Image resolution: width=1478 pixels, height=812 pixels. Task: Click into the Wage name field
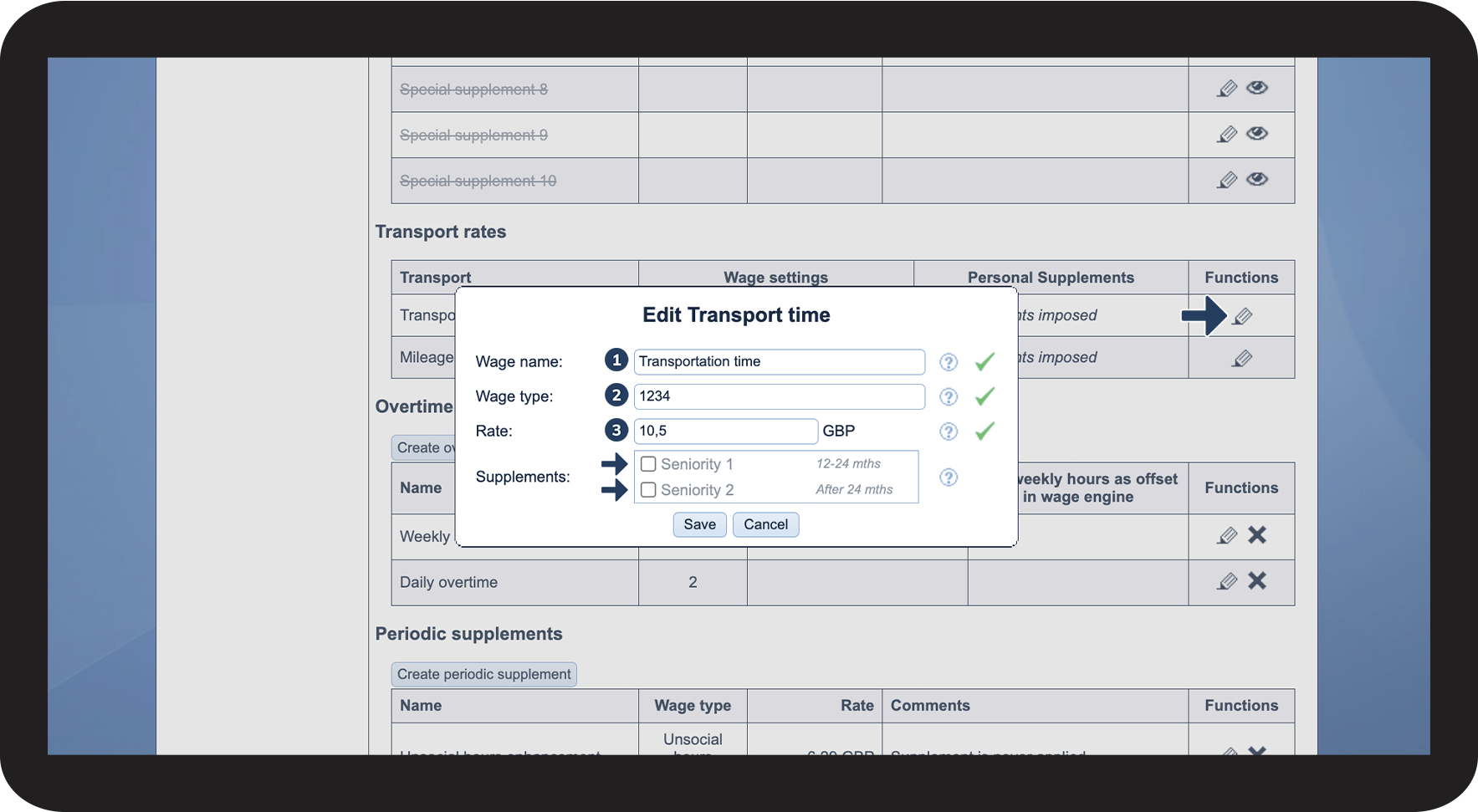tap(779, 362)
